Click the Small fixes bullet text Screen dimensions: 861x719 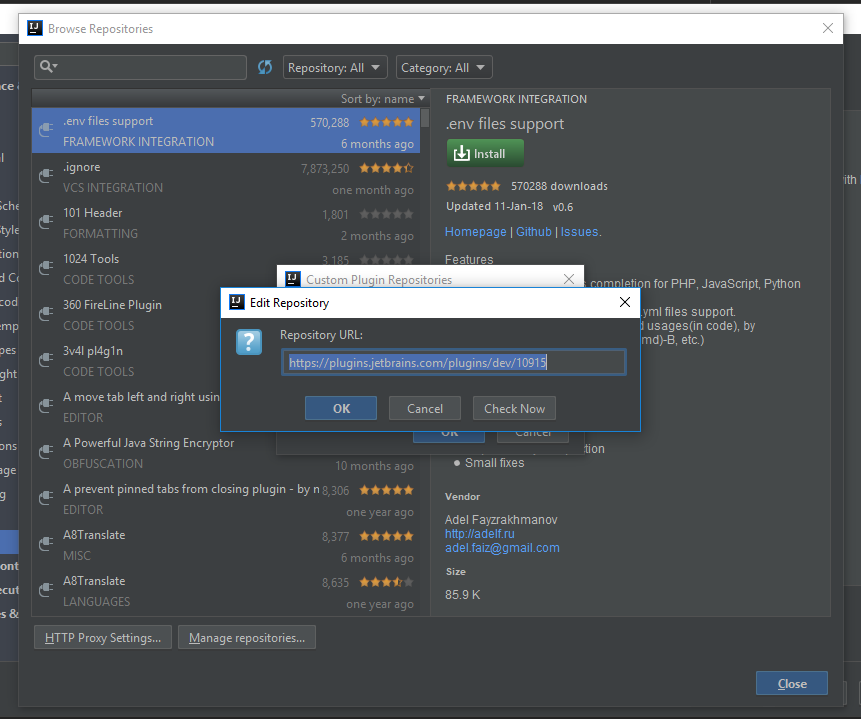click(x=494, y=462)
